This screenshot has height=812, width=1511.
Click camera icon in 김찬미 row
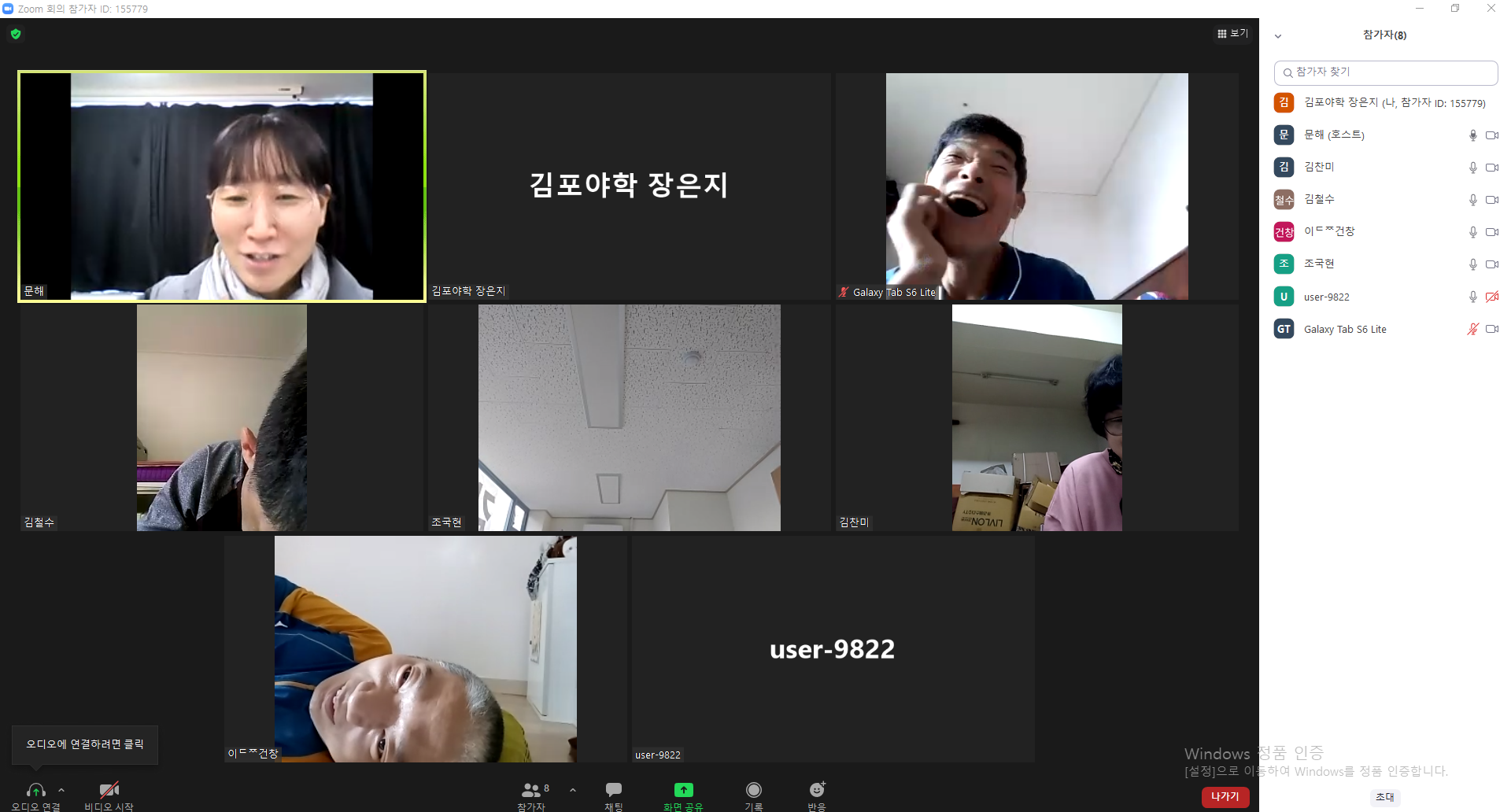(x=1492, y=168)
